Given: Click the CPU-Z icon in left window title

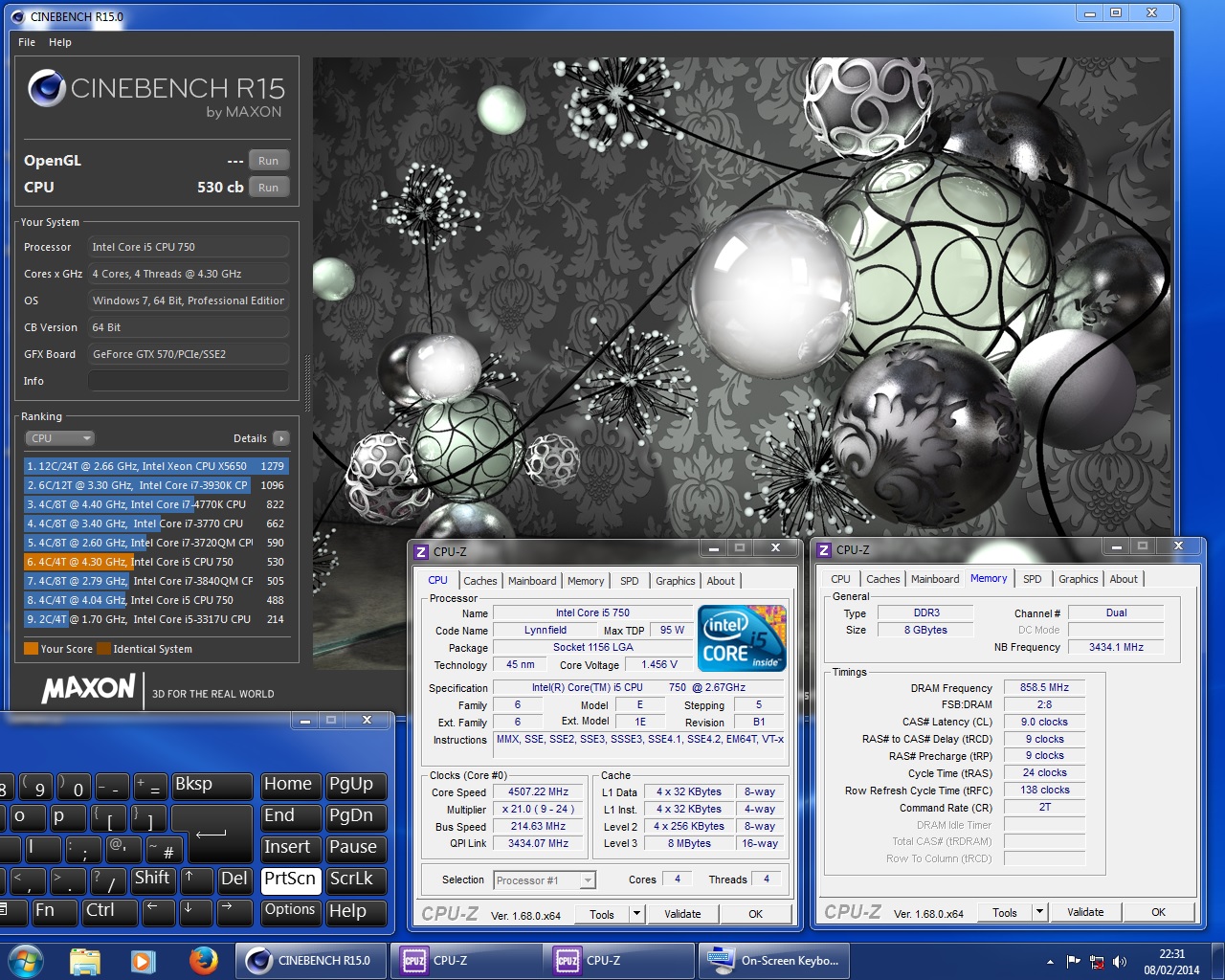Looking at the screenshot, I should 421,551.
